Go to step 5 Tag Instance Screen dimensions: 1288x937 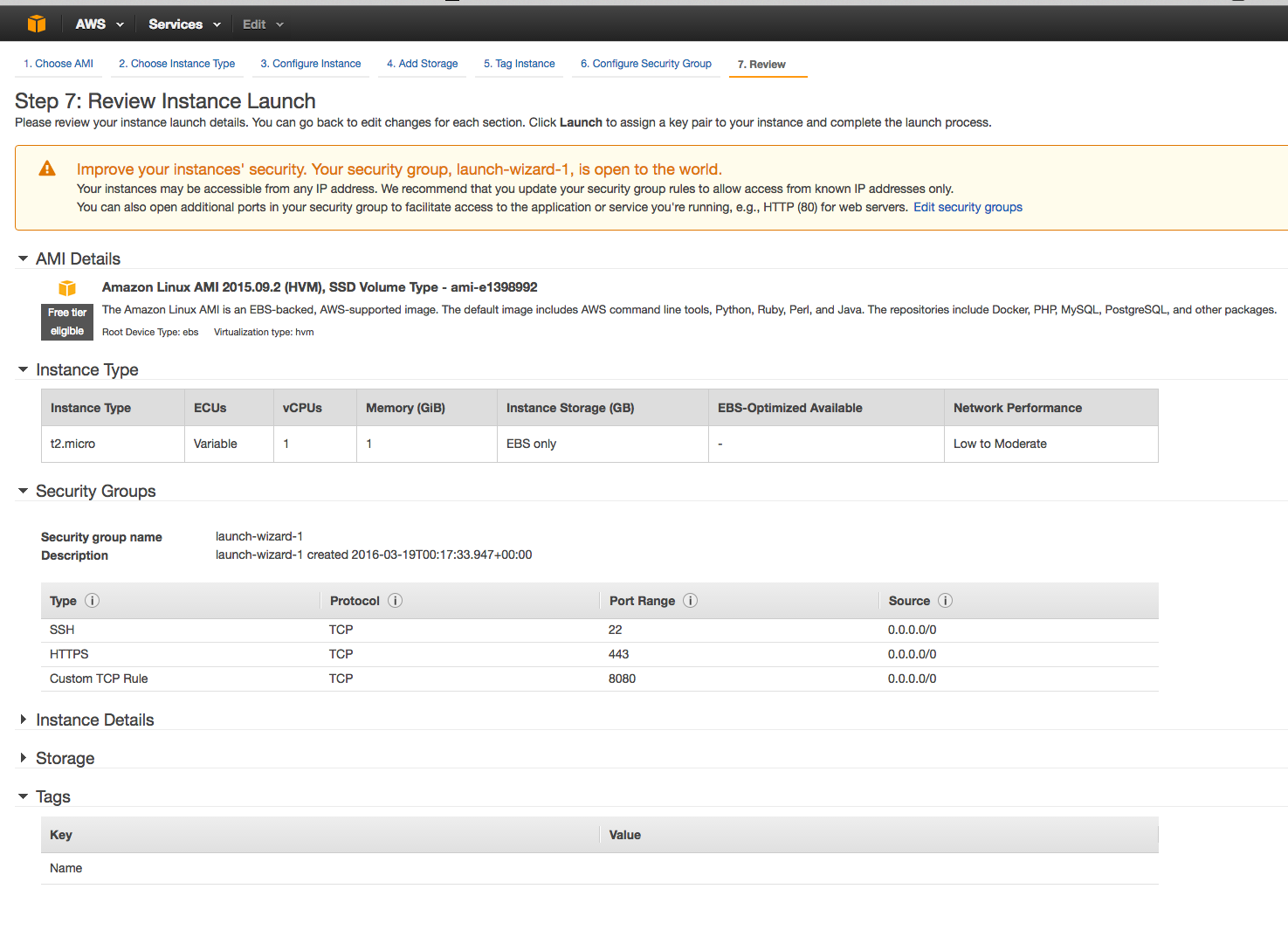pos(520,64)
